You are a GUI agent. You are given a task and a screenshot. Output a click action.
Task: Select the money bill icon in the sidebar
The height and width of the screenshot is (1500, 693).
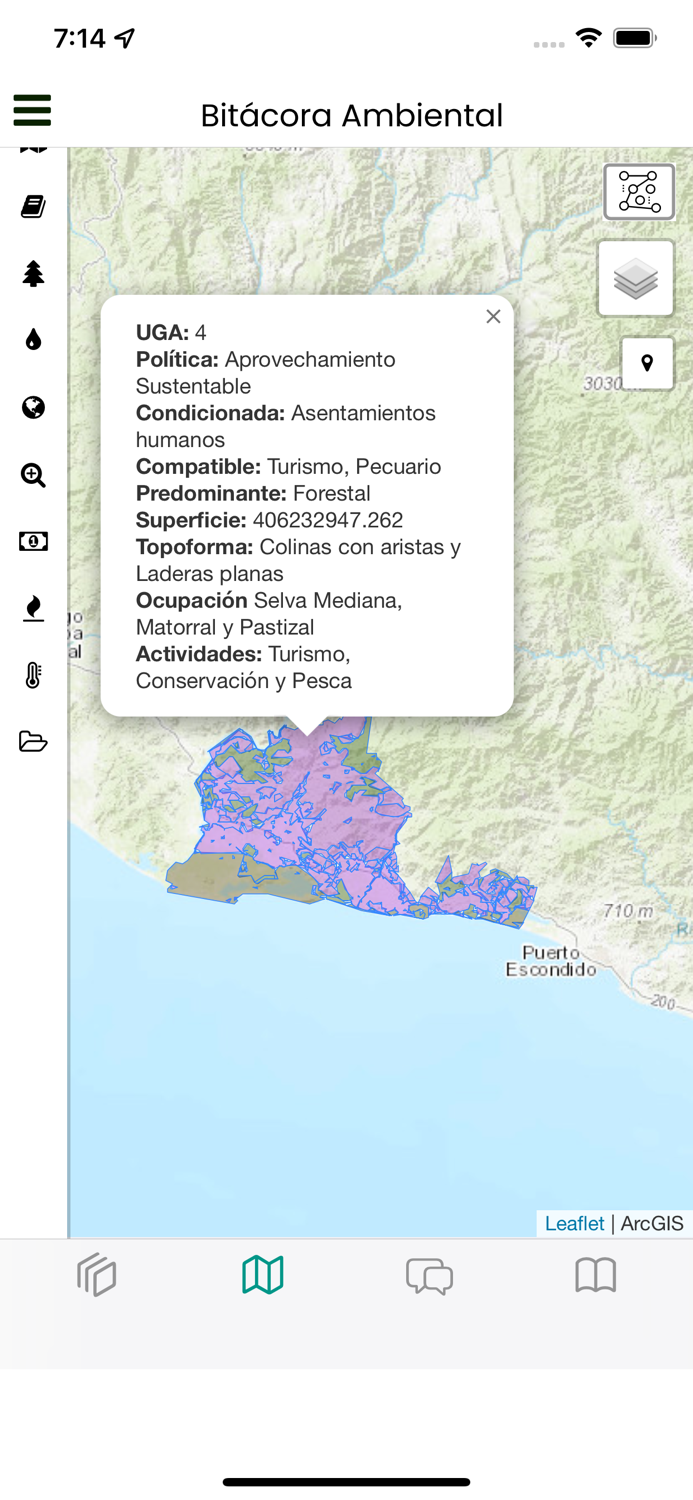click(31, 541)
